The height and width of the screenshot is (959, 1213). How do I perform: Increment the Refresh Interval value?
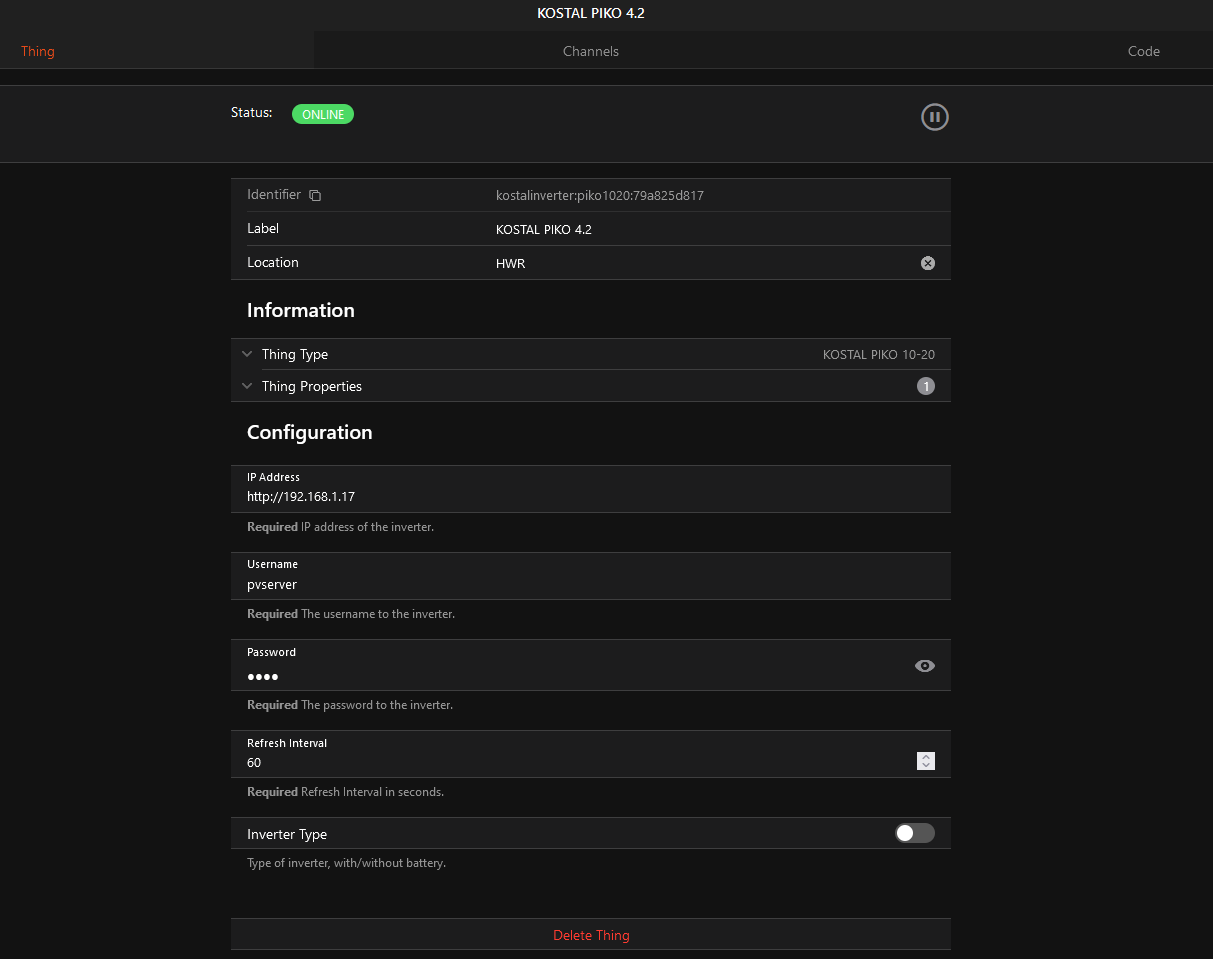(x=925, y=757)
